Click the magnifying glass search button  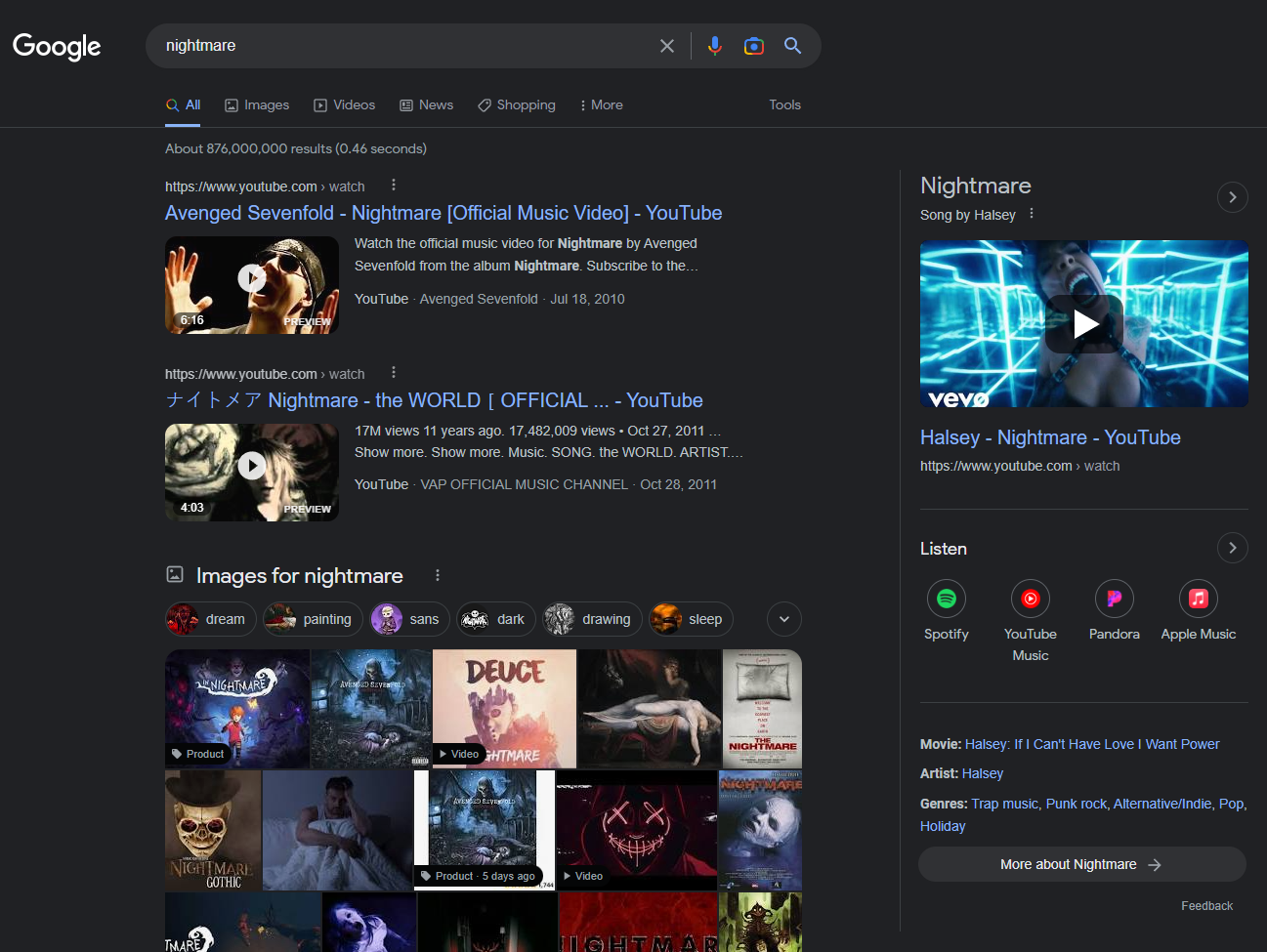792,46
